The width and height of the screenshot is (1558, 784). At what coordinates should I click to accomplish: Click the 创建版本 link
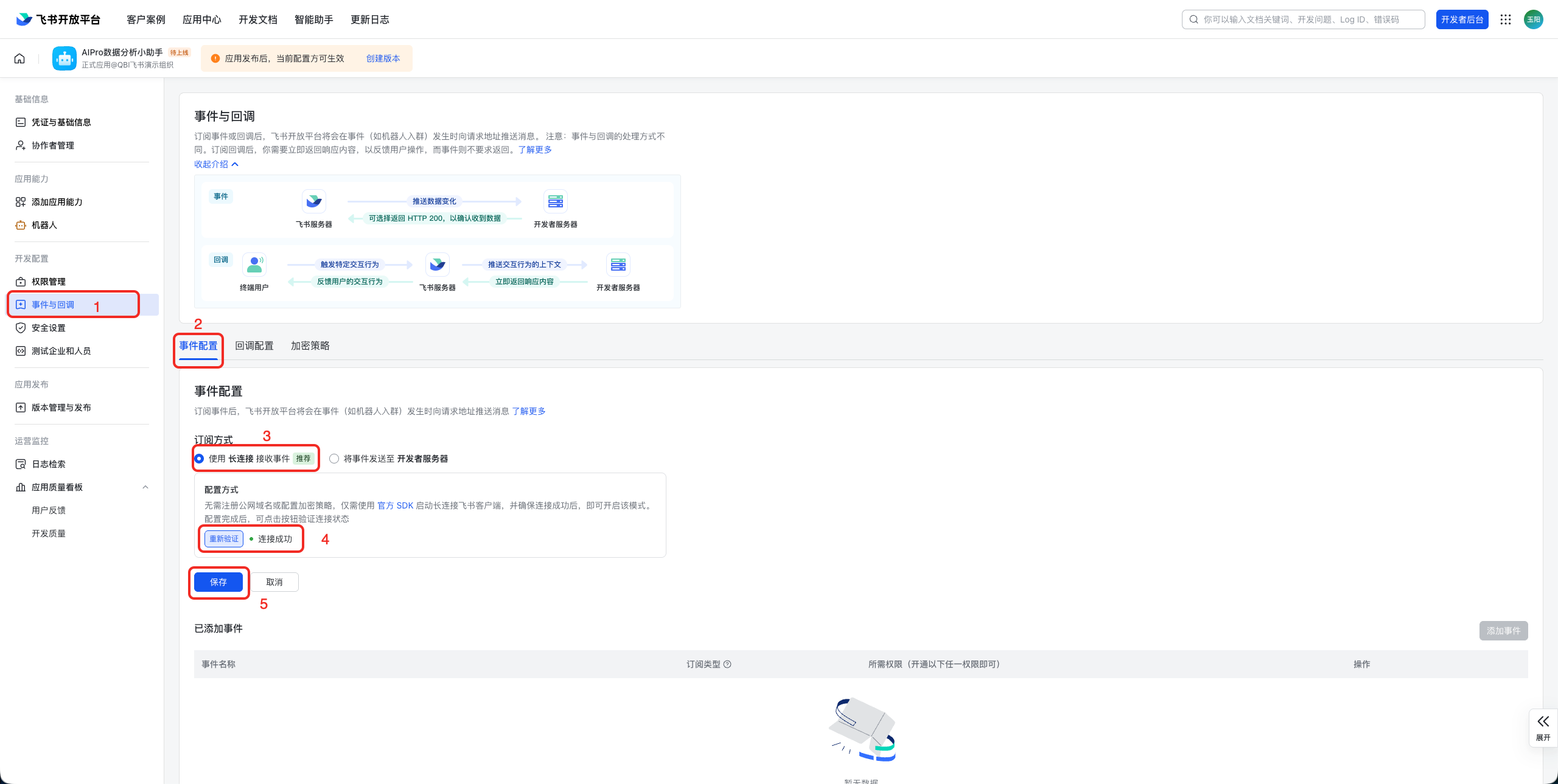pyautogui.click(x=383, y=58)
